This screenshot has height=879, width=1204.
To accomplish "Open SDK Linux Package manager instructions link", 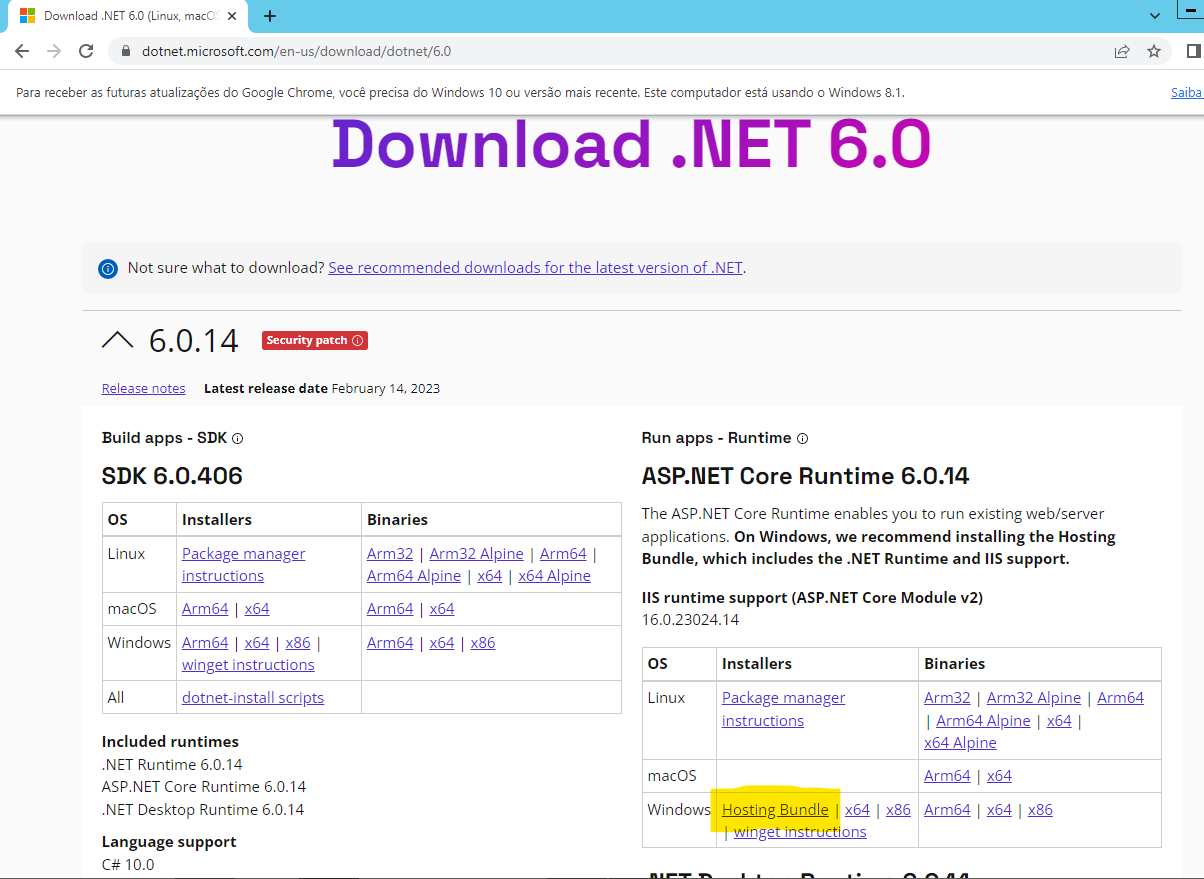I will tap(243, 565).
